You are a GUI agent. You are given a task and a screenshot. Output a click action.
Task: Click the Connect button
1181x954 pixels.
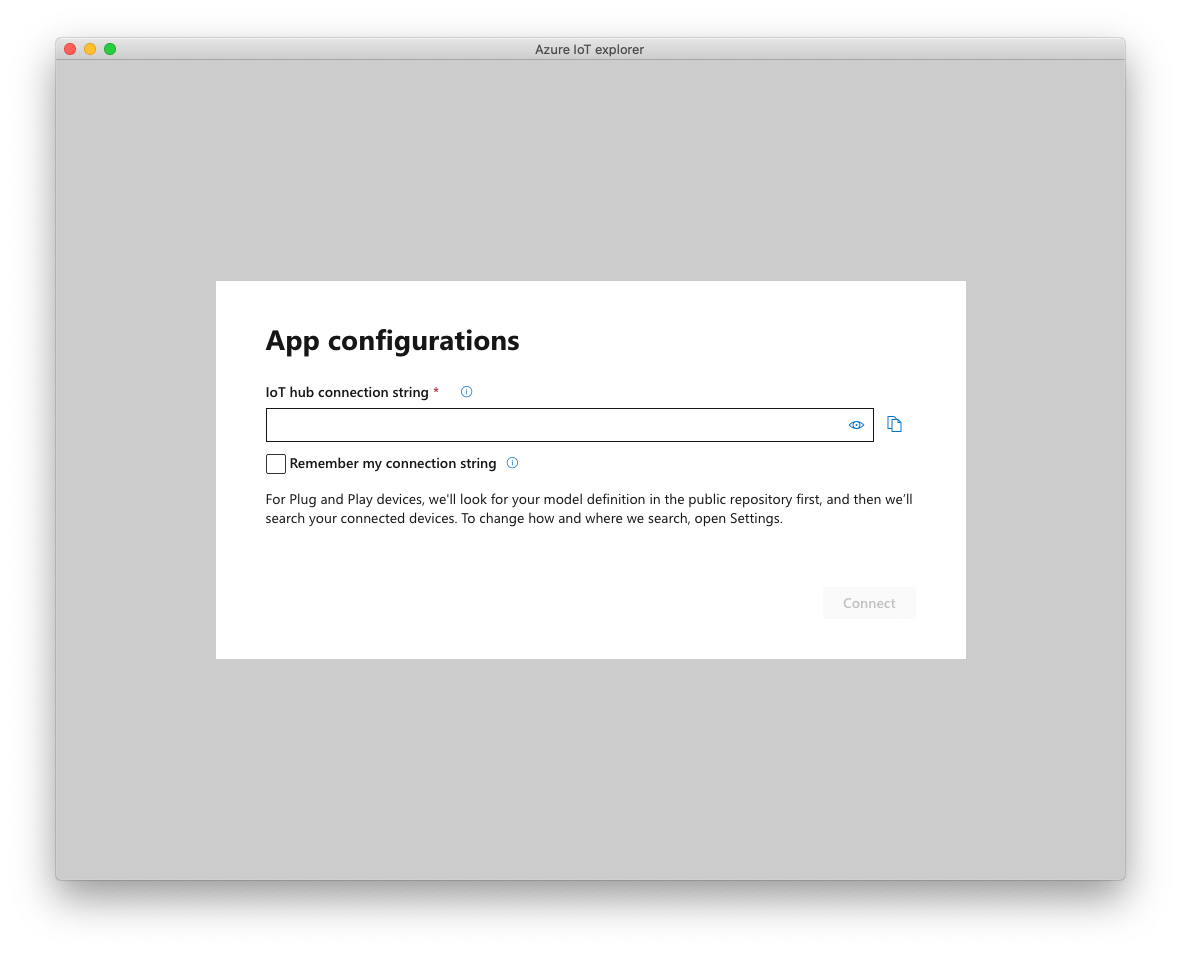[x=869, y=603]
